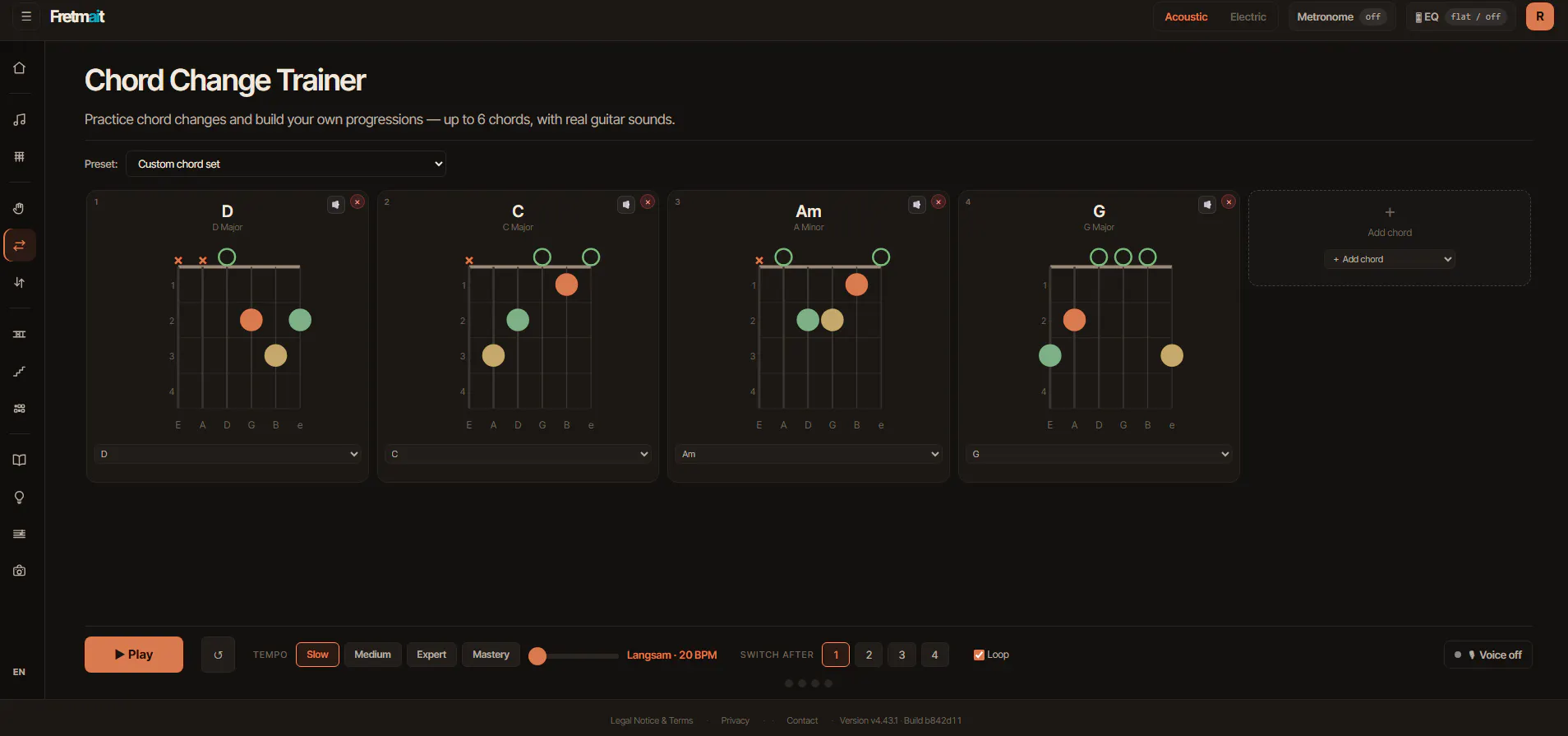Image resolution: width=1568 pixels, height=736 pixels.
Task: Open the lightbulb tips sidebar icon
Action: pos(20,498)
